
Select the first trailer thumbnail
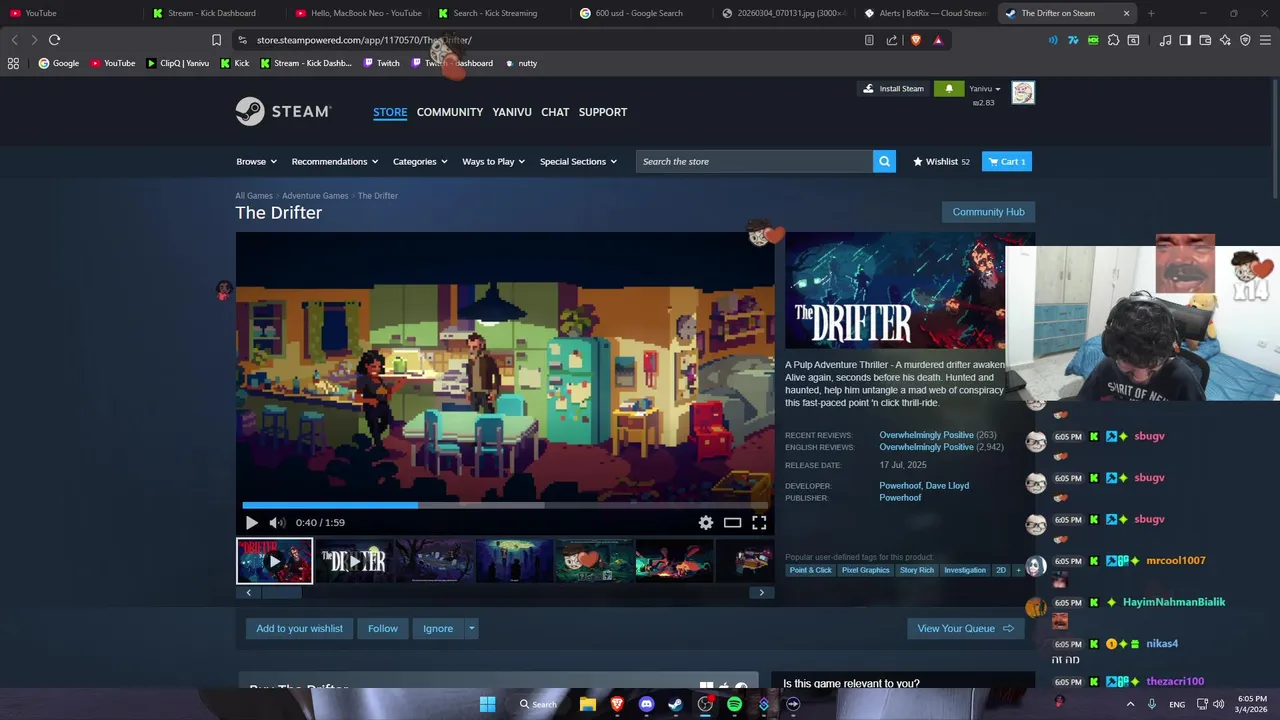coord(274,561)
